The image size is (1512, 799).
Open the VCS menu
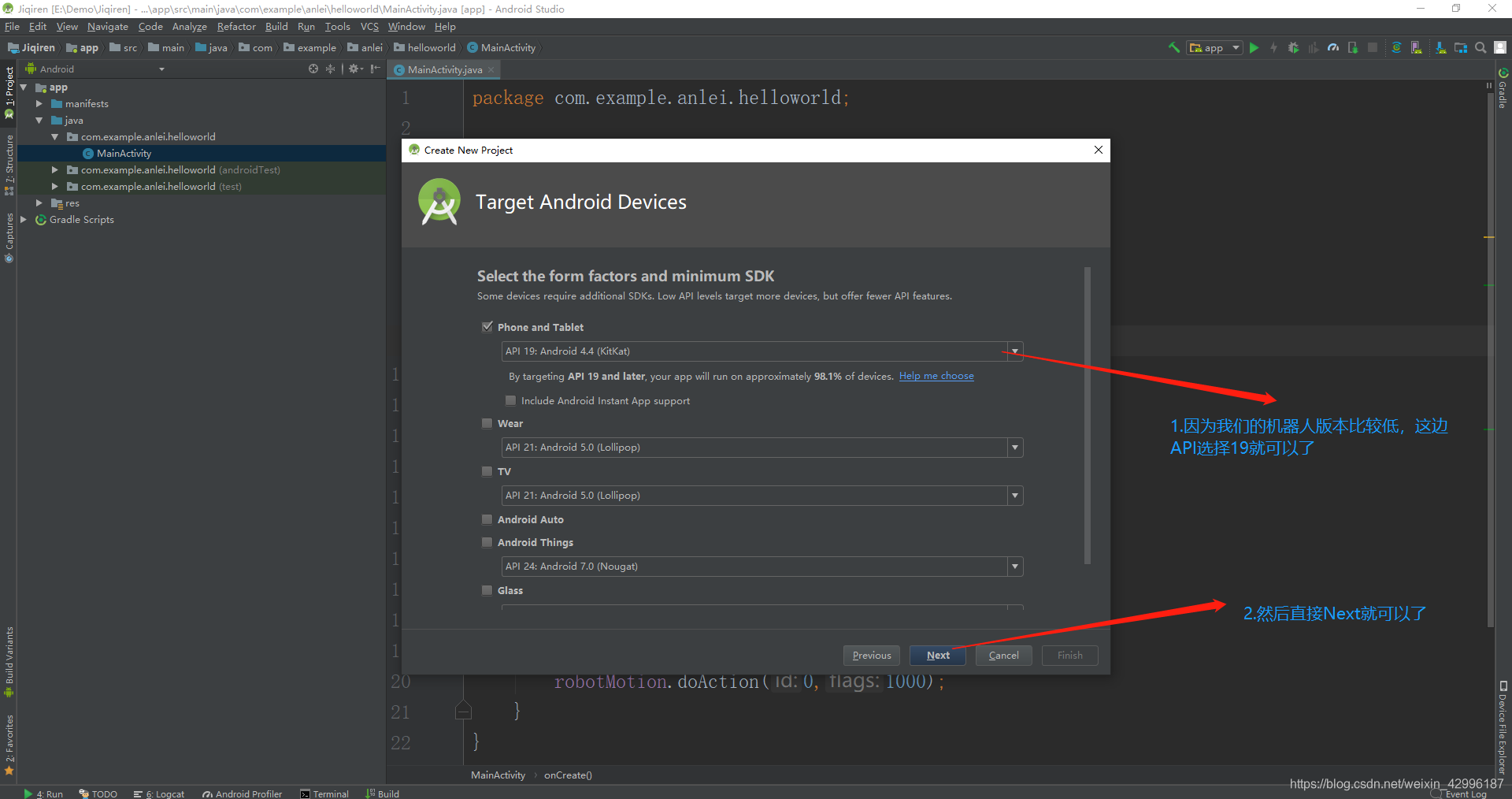[x=369, y=26]
